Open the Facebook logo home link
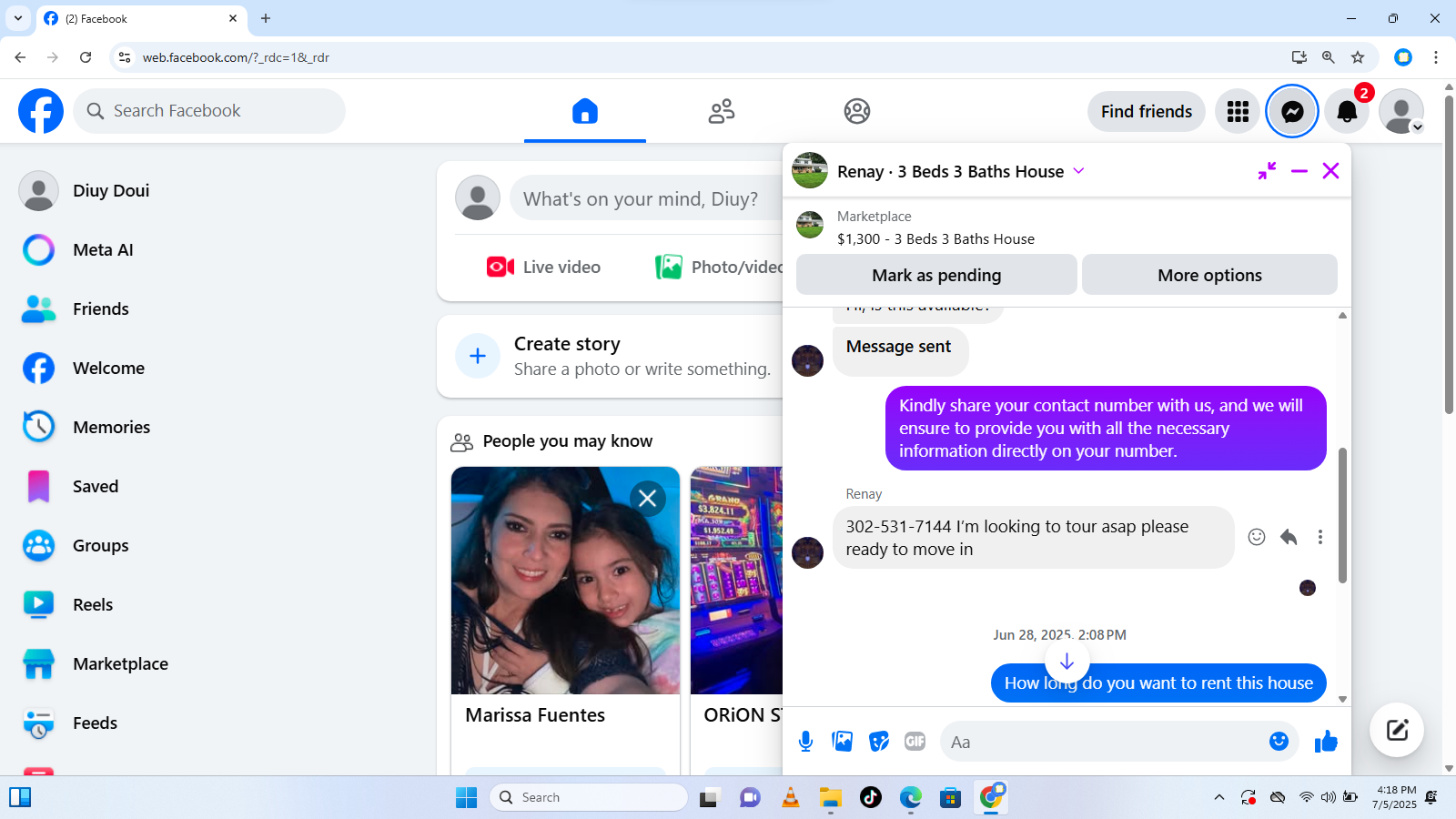Viewport: 1456px width, 819px height. tap(41, 111)
